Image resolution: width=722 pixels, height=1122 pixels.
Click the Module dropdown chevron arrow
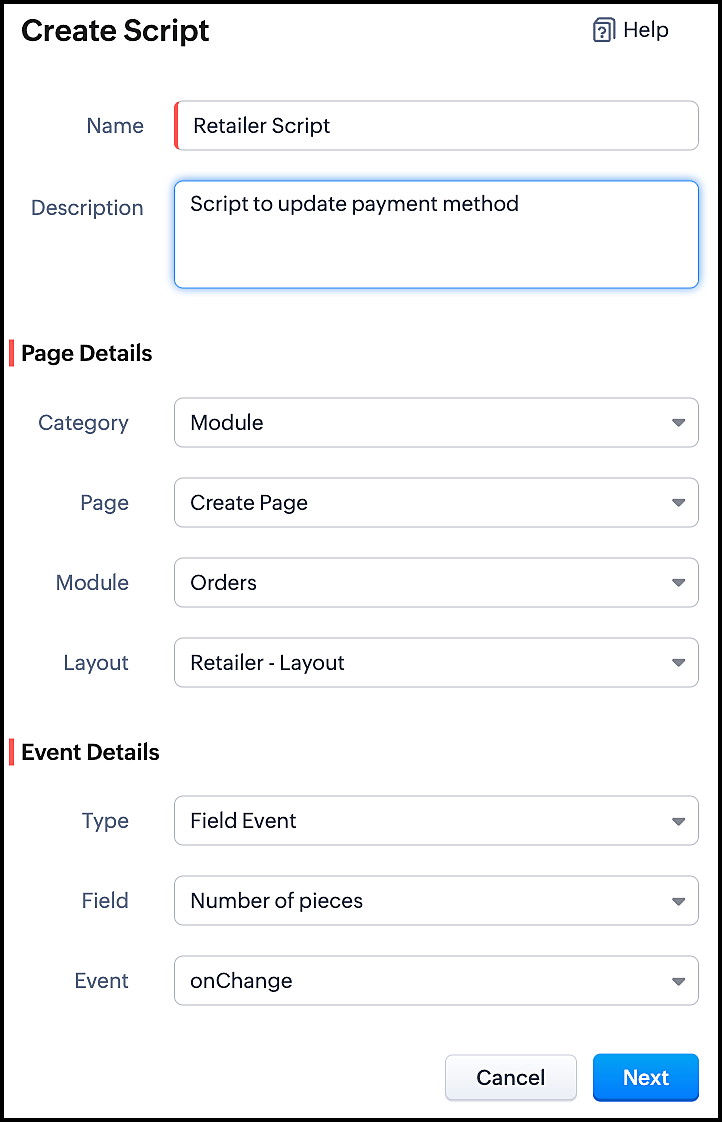click(x=679, y=582)
